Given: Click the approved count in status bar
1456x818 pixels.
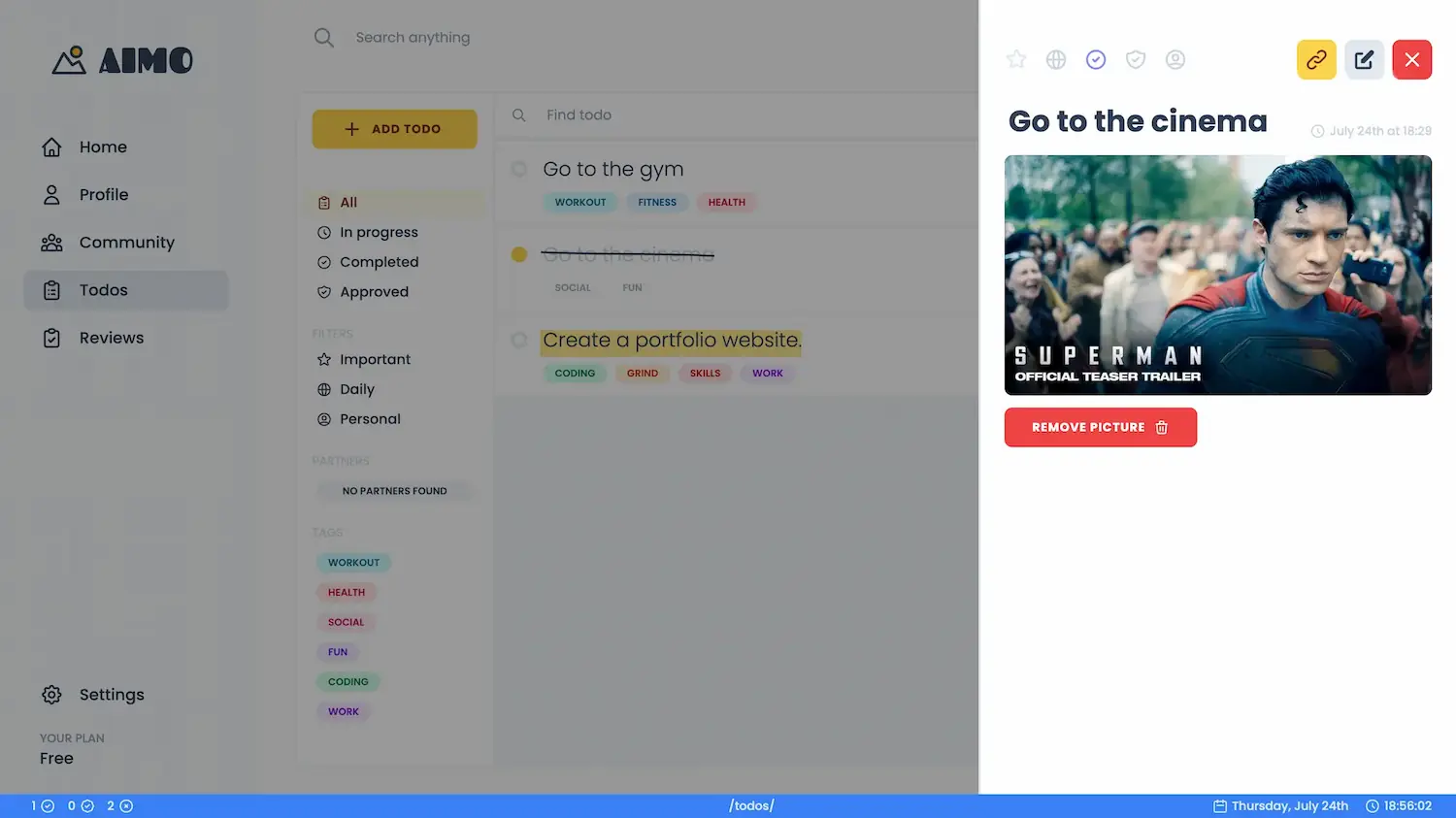Looking at the screenshot, I should point(81,806).
